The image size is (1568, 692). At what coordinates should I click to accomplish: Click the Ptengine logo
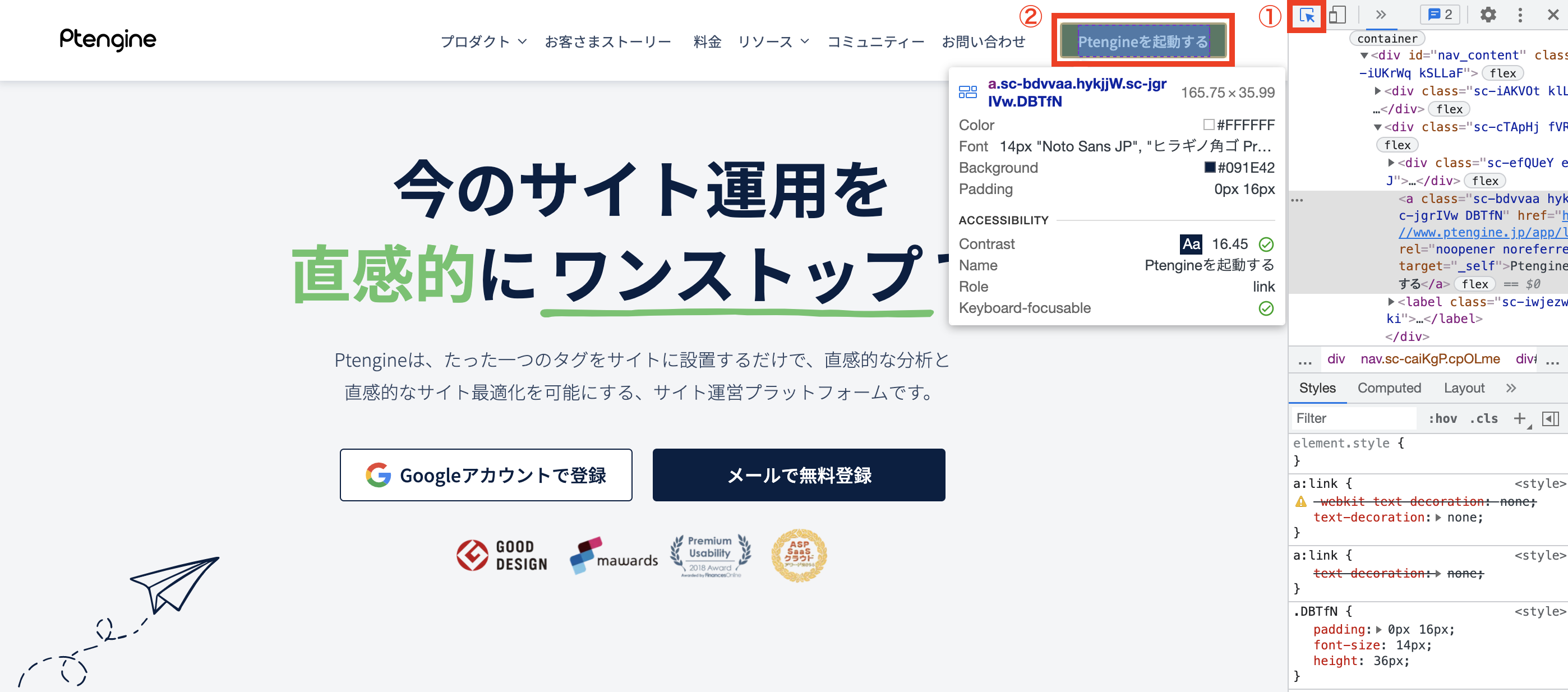108,40
